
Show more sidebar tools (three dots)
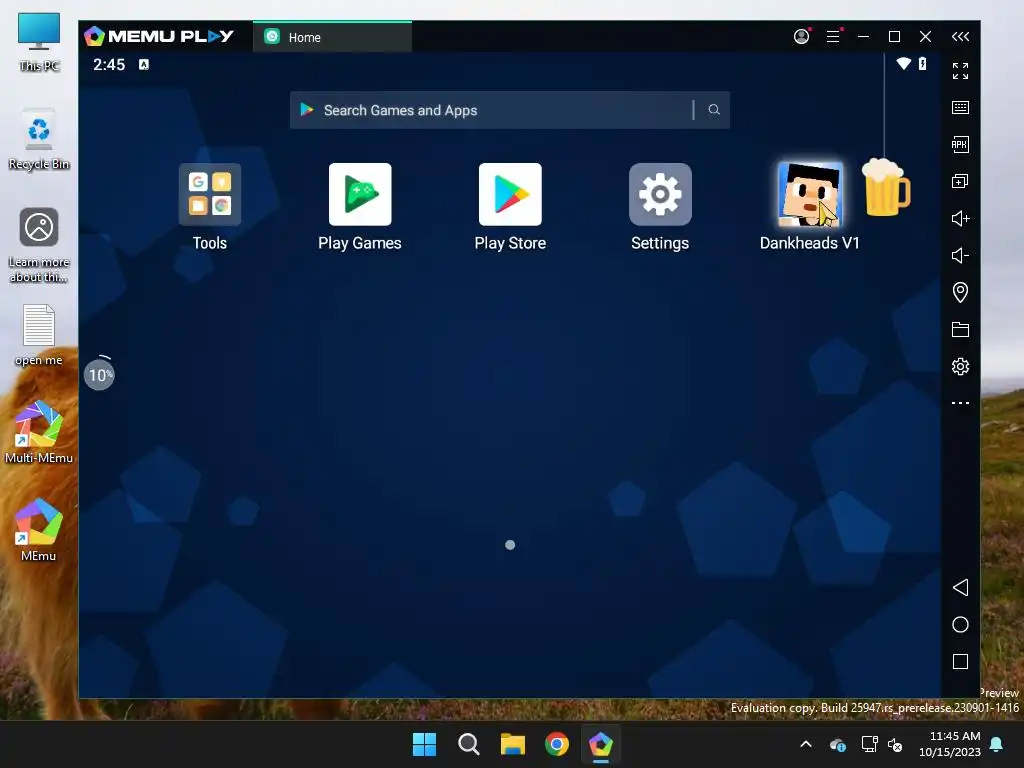tap(960, 403)
